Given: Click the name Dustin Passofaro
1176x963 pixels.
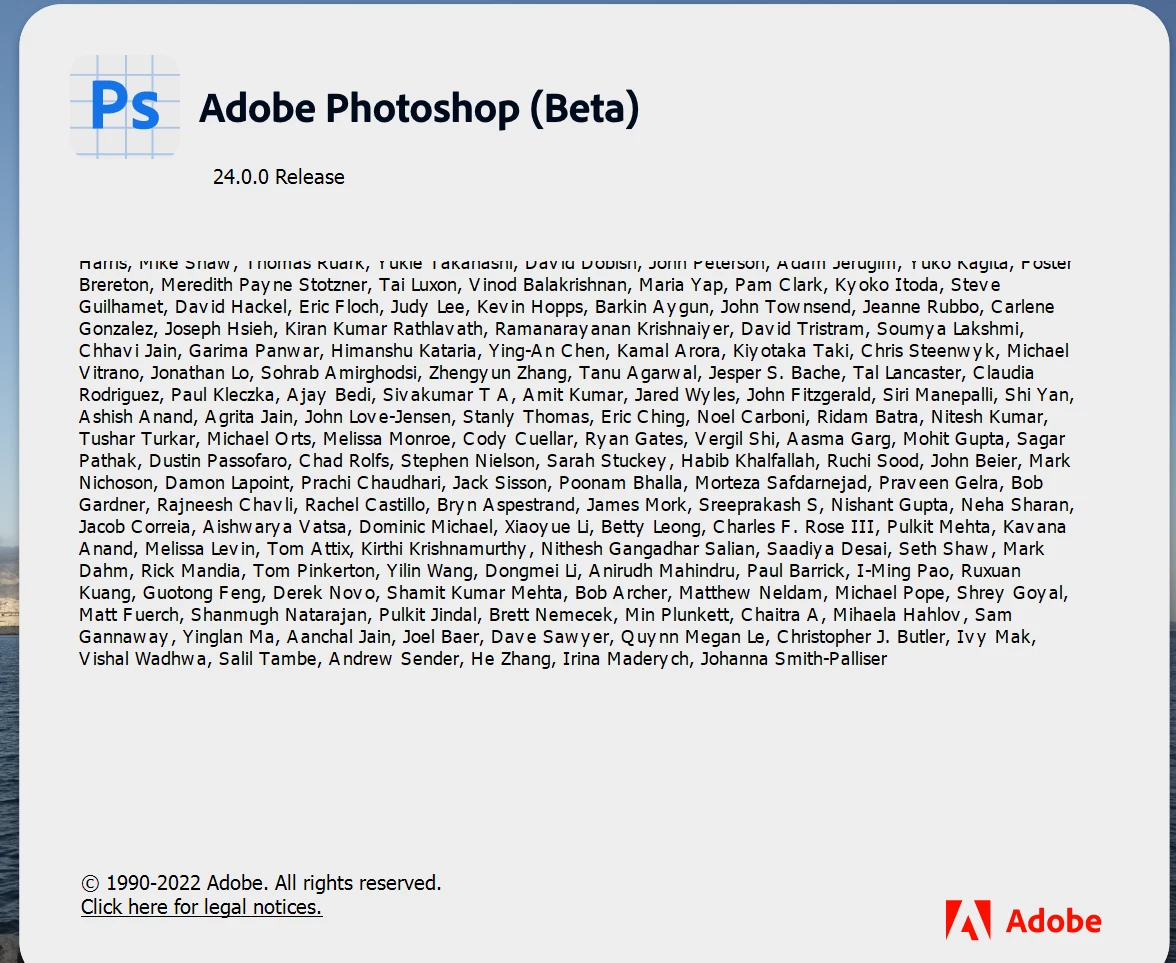Looking at the screenshot, I should coord(218,460).
